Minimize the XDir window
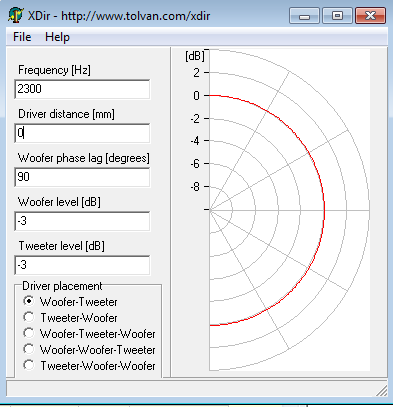 tap(304, 16)
